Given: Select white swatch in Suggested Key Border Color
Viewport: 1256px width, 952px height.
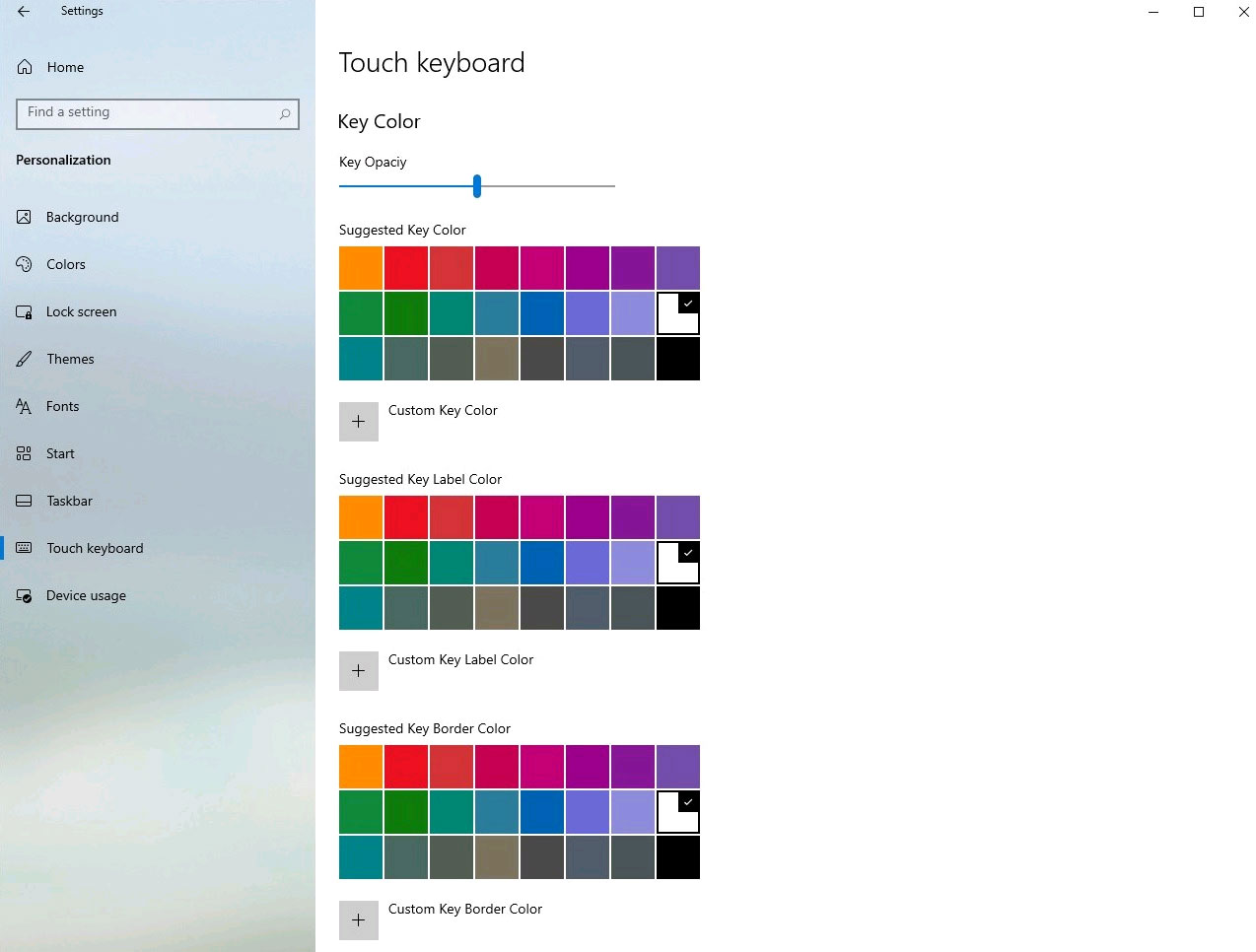Looking at the screenshot, I should (678, 812).
